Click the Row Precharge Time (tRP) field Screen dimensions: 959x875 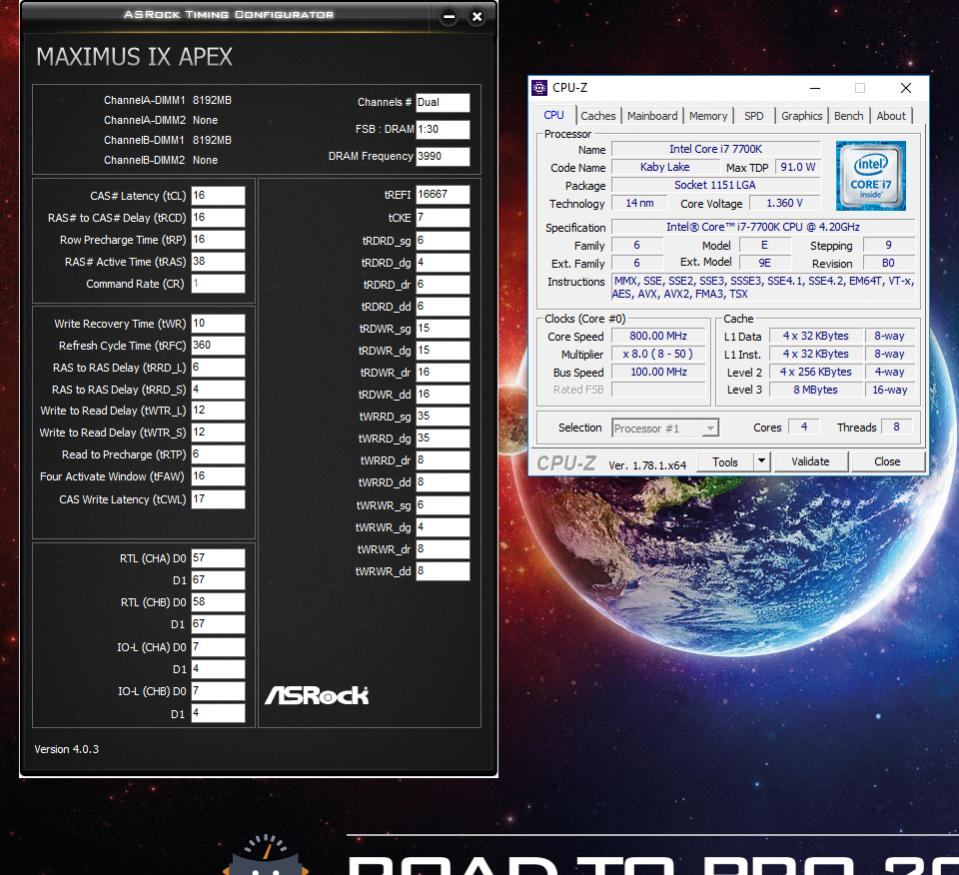click(x=218, y=240)
